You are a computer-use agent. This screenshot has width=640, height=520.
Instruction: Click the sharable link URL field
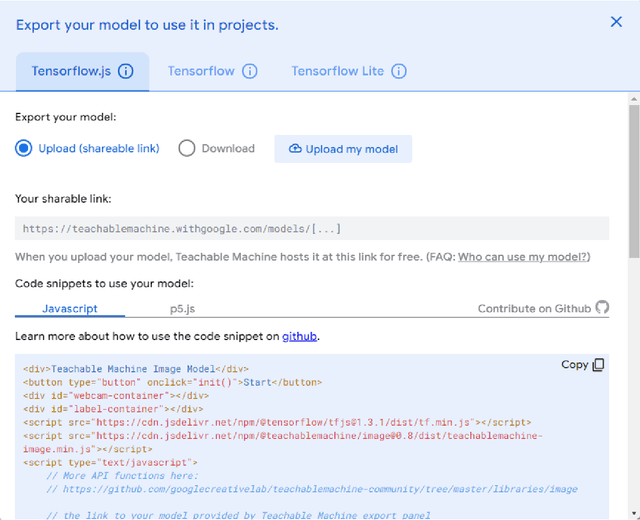pyautogui.click(x=312, y=229)
